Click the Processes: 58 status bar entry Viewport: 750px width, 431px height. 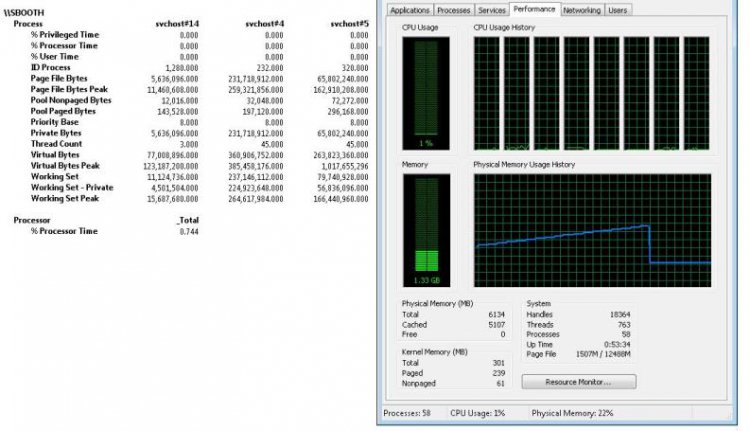[407, 413]
